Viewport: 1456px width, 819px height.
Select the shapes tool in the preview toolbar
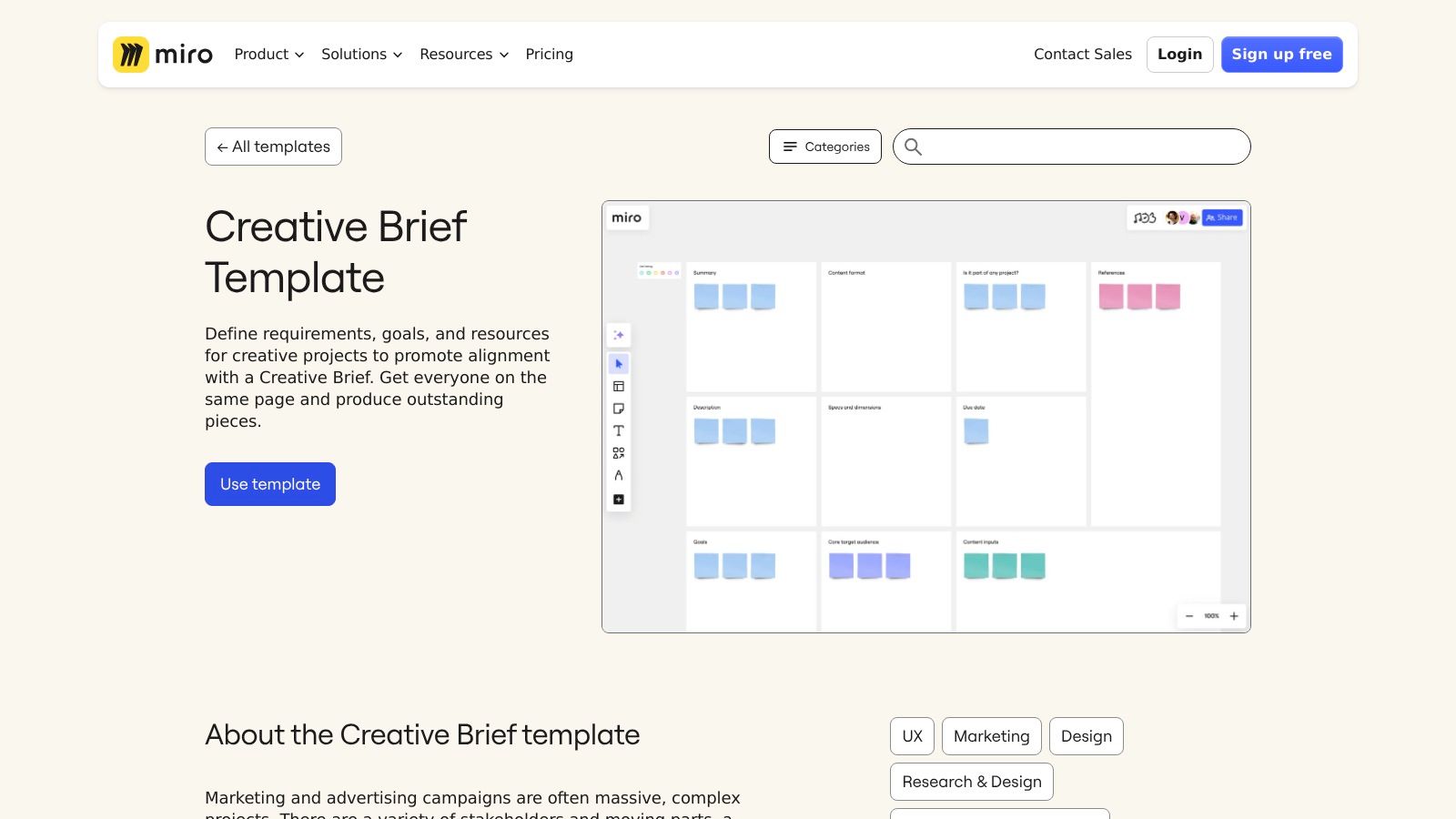coord(619,452)
